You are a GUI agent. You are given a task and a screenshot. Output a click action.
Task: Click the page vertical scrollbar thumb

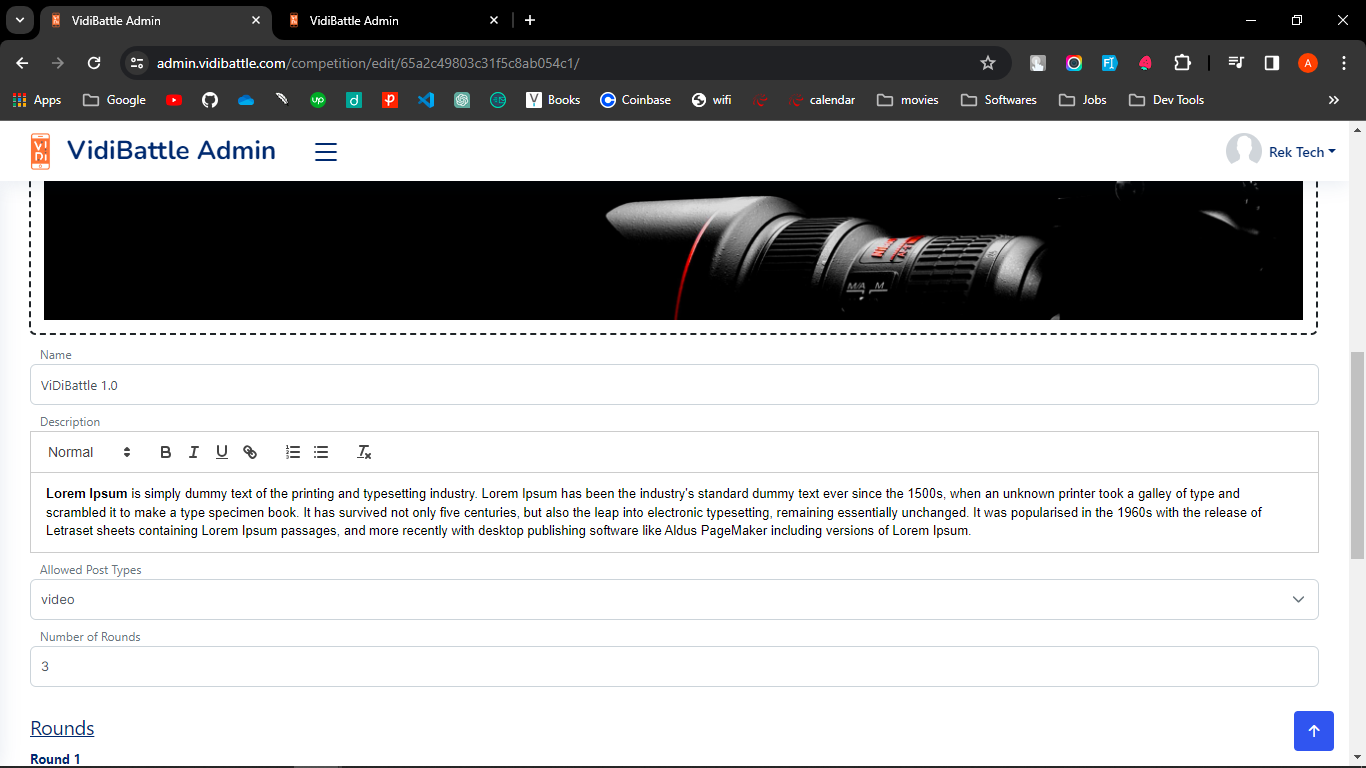[x=1357, y=455]
